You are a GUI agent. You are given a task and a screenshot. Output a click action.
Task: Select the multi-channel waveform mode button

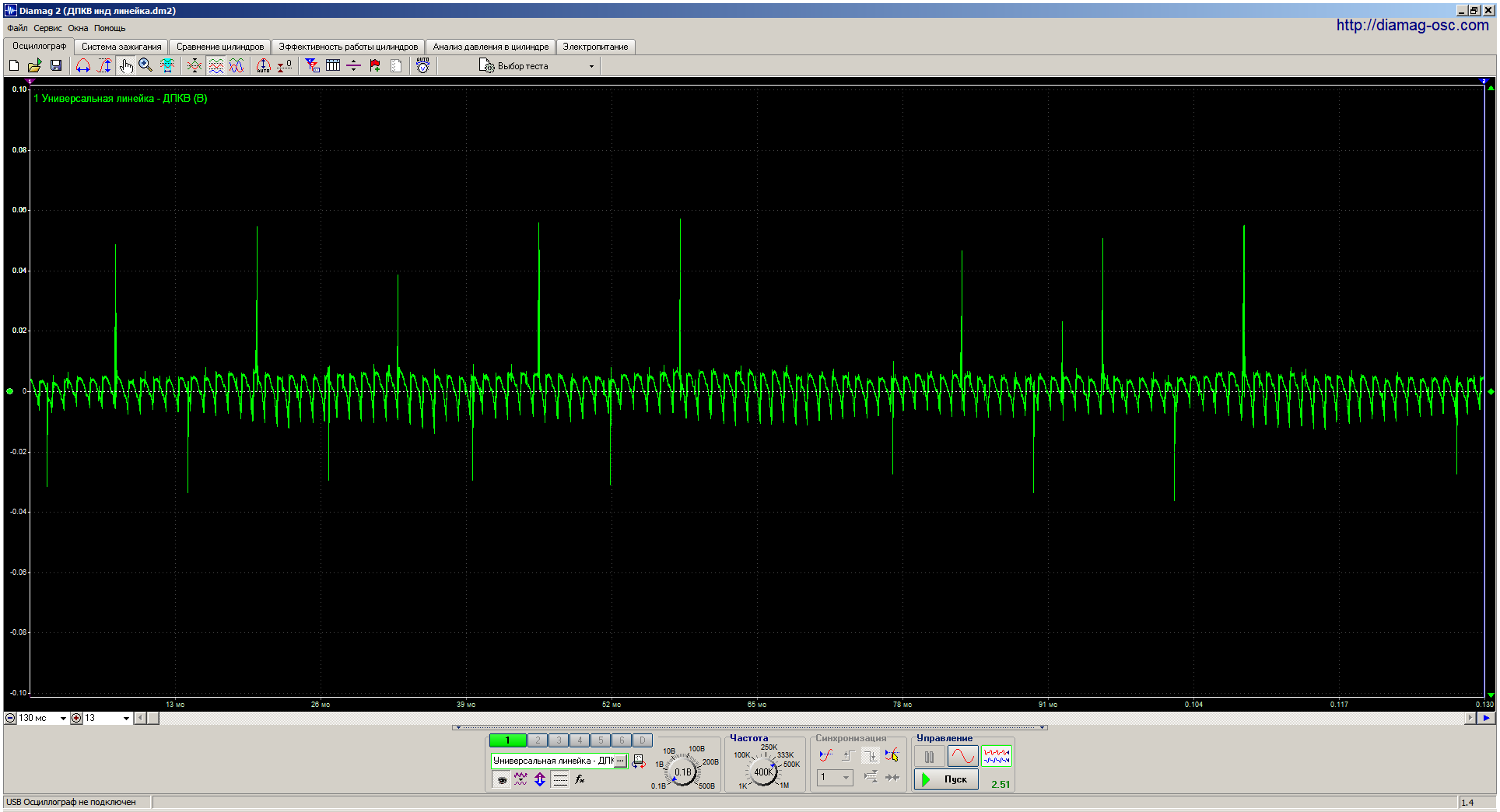(997, 756)
